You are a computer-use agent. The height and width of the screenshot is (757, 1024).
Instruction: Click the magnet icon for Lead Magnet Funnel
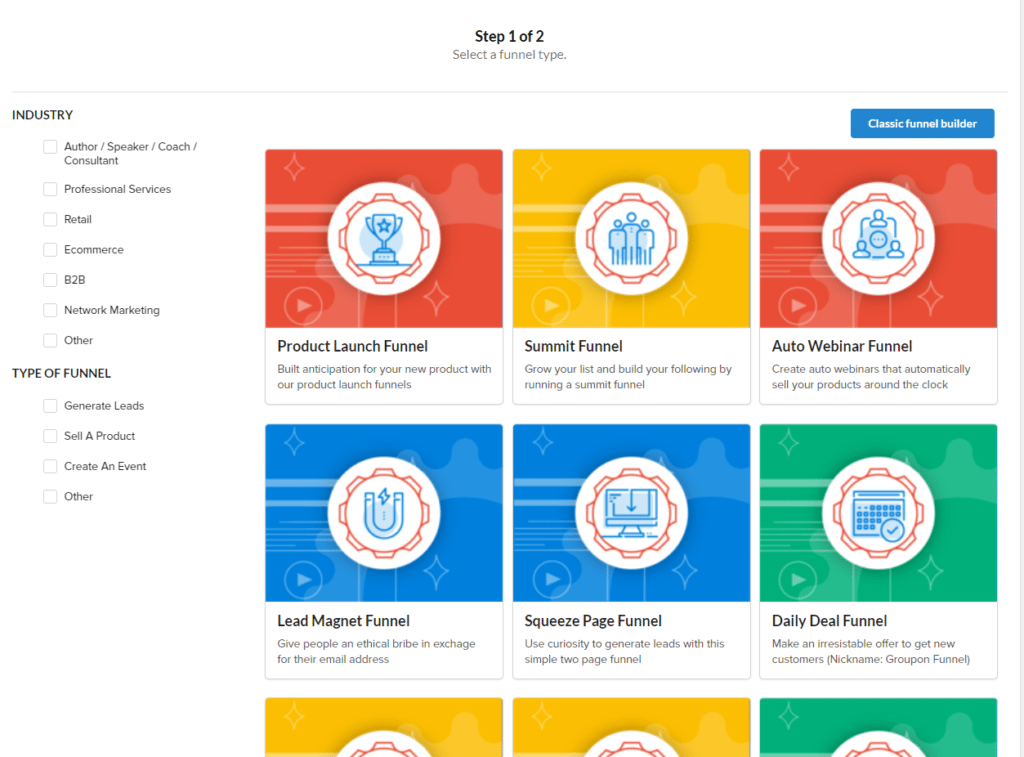[x=384, y=513]
